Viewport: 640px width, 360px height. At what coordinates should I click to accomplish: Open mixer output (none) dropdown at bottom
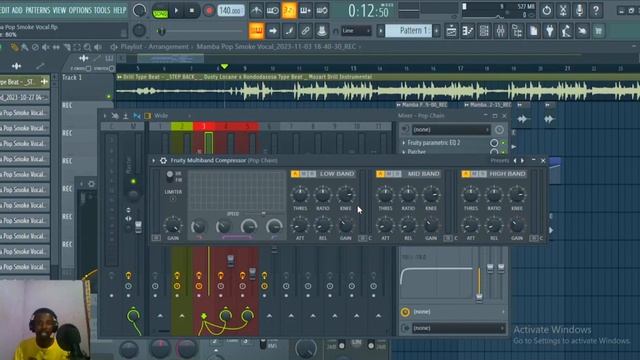click(458, 328)
